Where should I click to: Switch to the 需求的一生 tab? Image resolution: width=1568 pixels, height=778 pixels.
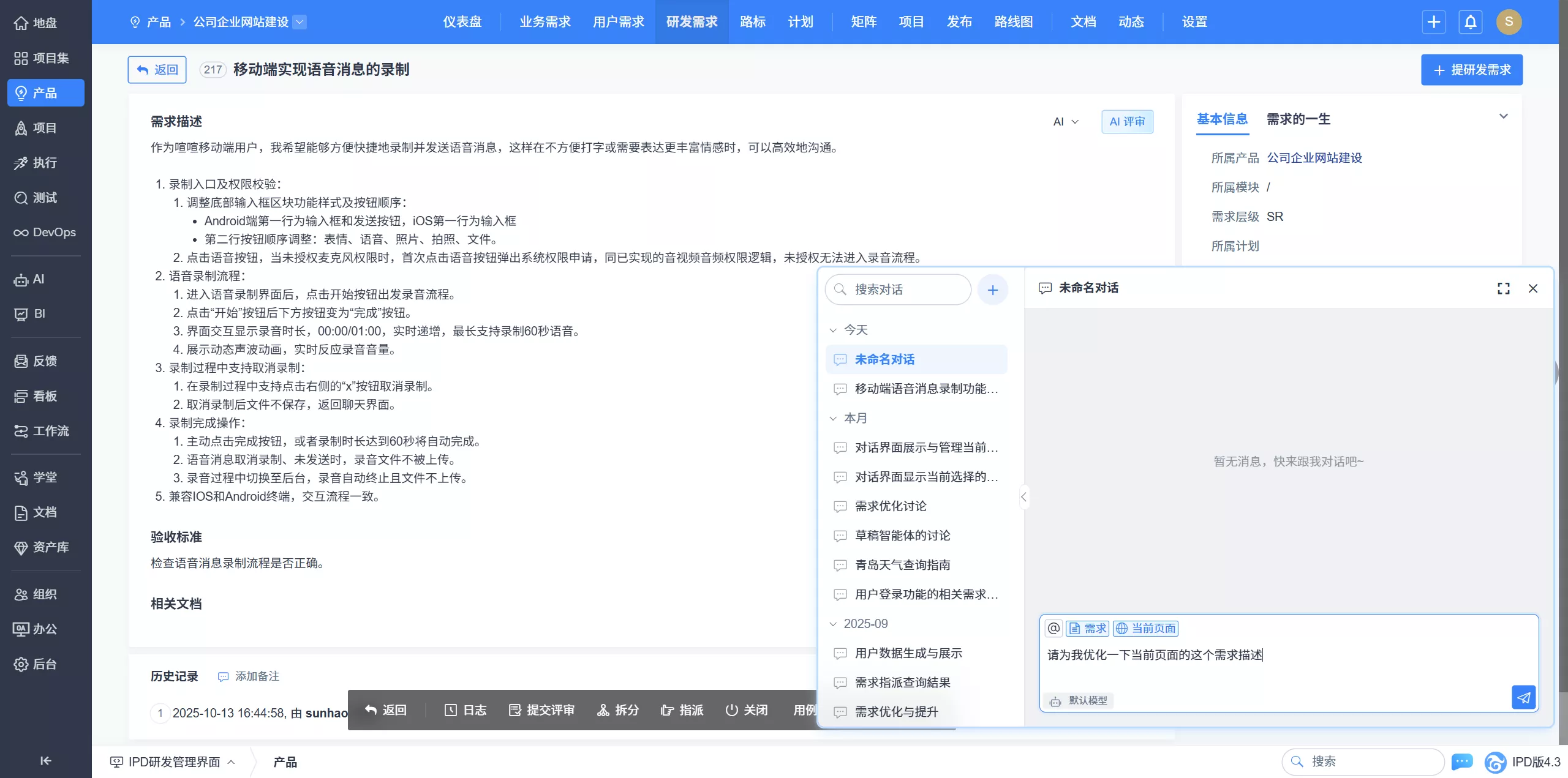[1298, 119]
